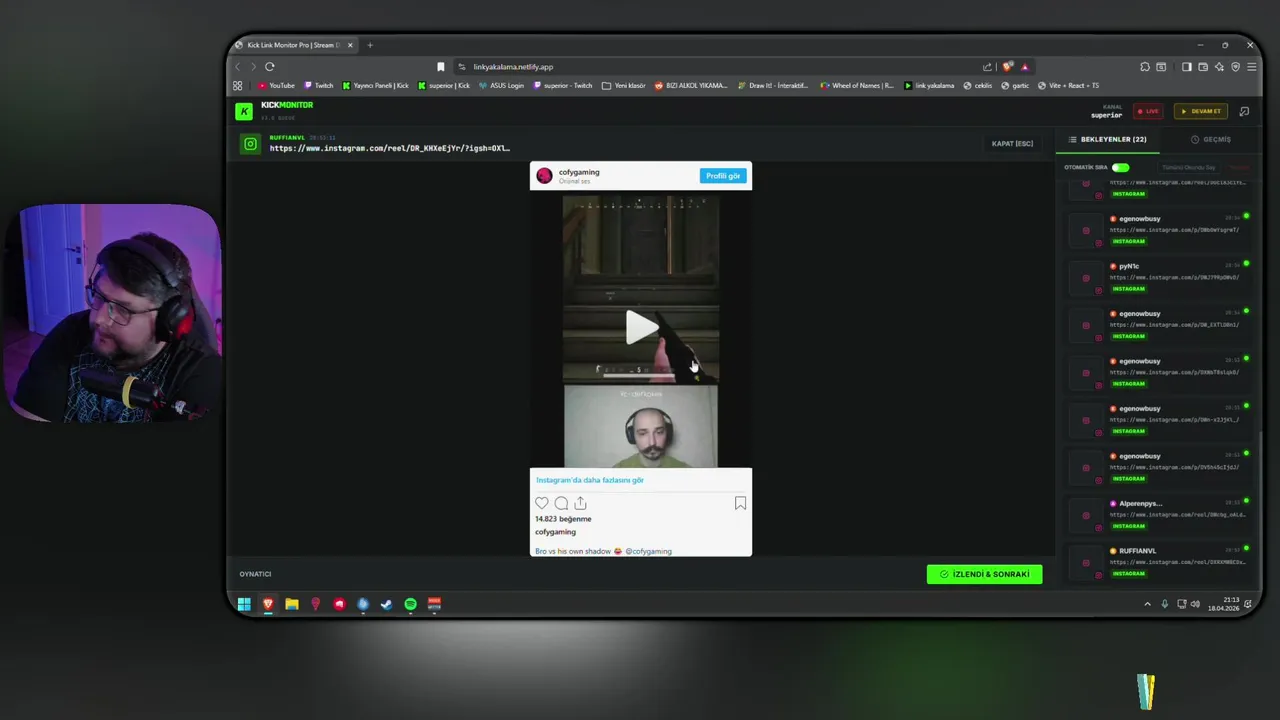Screen dimensions: 1280x720
Task: Open the browser hamburger menu
Action: 1251,67
